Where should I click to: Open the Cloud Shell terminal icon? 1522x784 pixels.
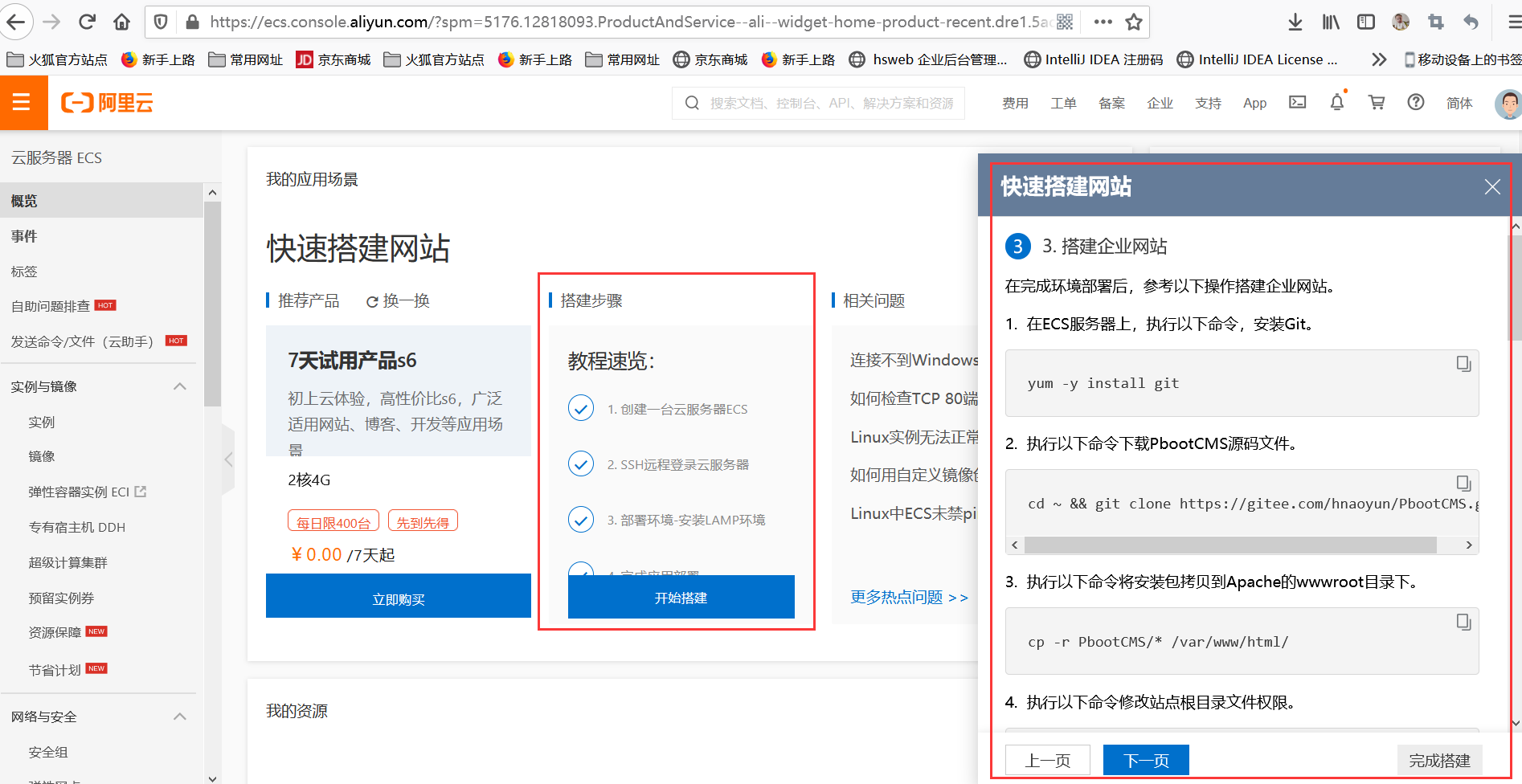(1297, 103)
